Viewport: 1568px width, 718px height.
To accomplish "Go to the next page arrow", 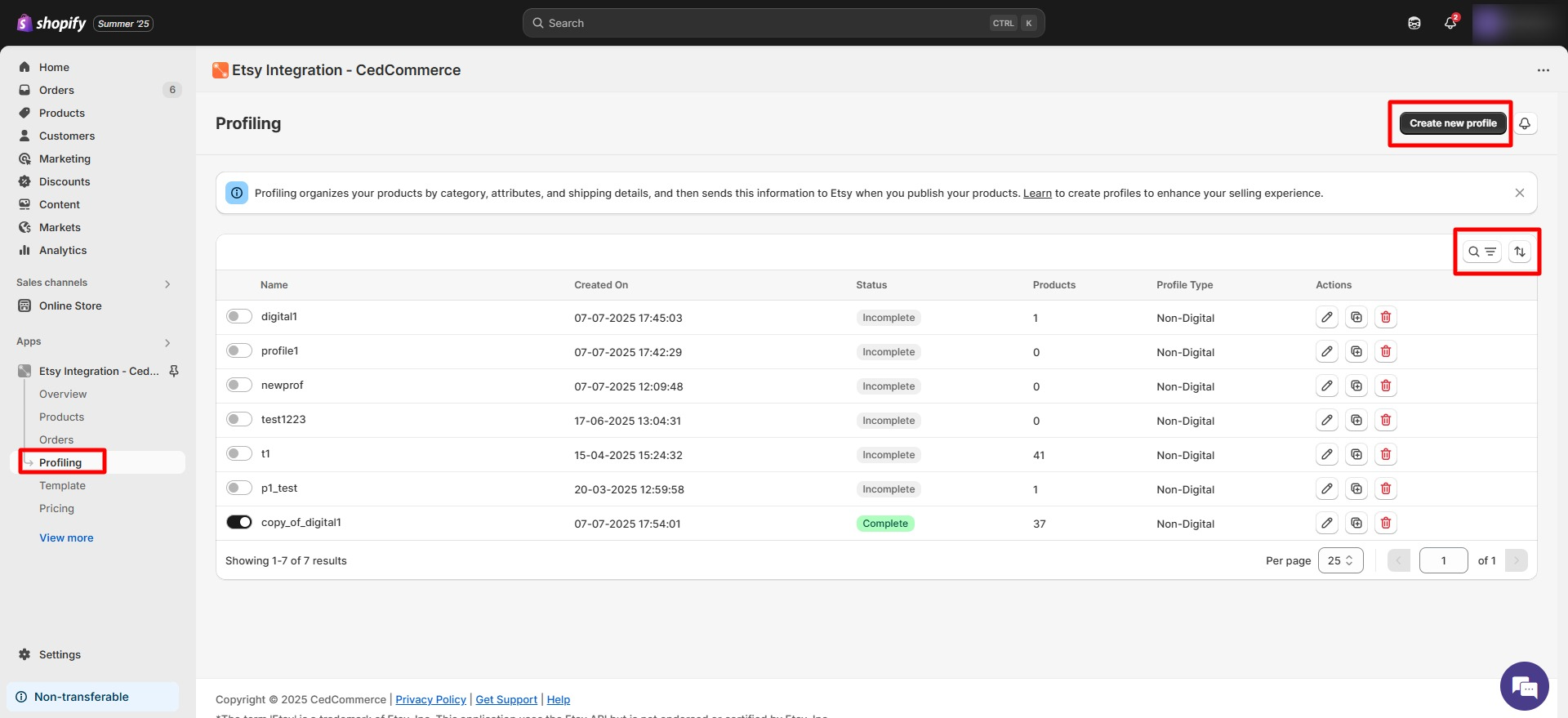I will click(x=1517, y=560).
